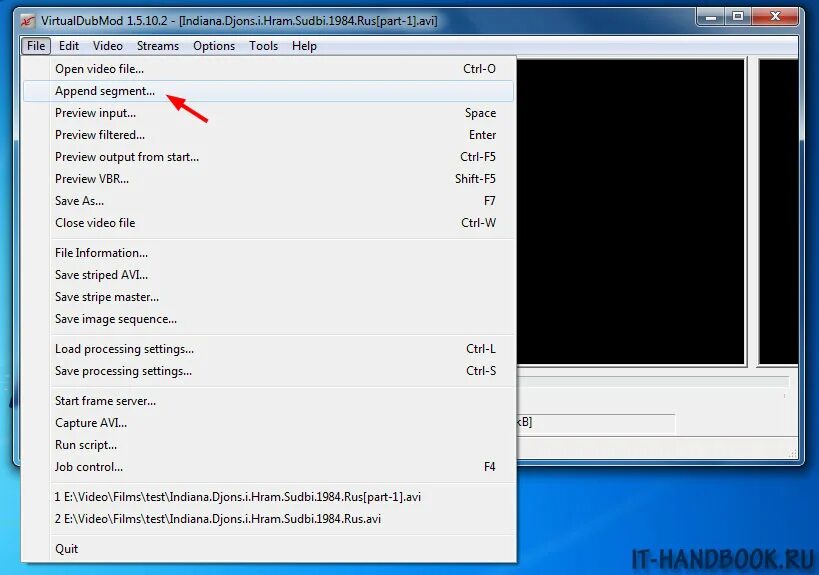Open the Options menu
This screenshot has width=819, height=575.
pos(214,46)
